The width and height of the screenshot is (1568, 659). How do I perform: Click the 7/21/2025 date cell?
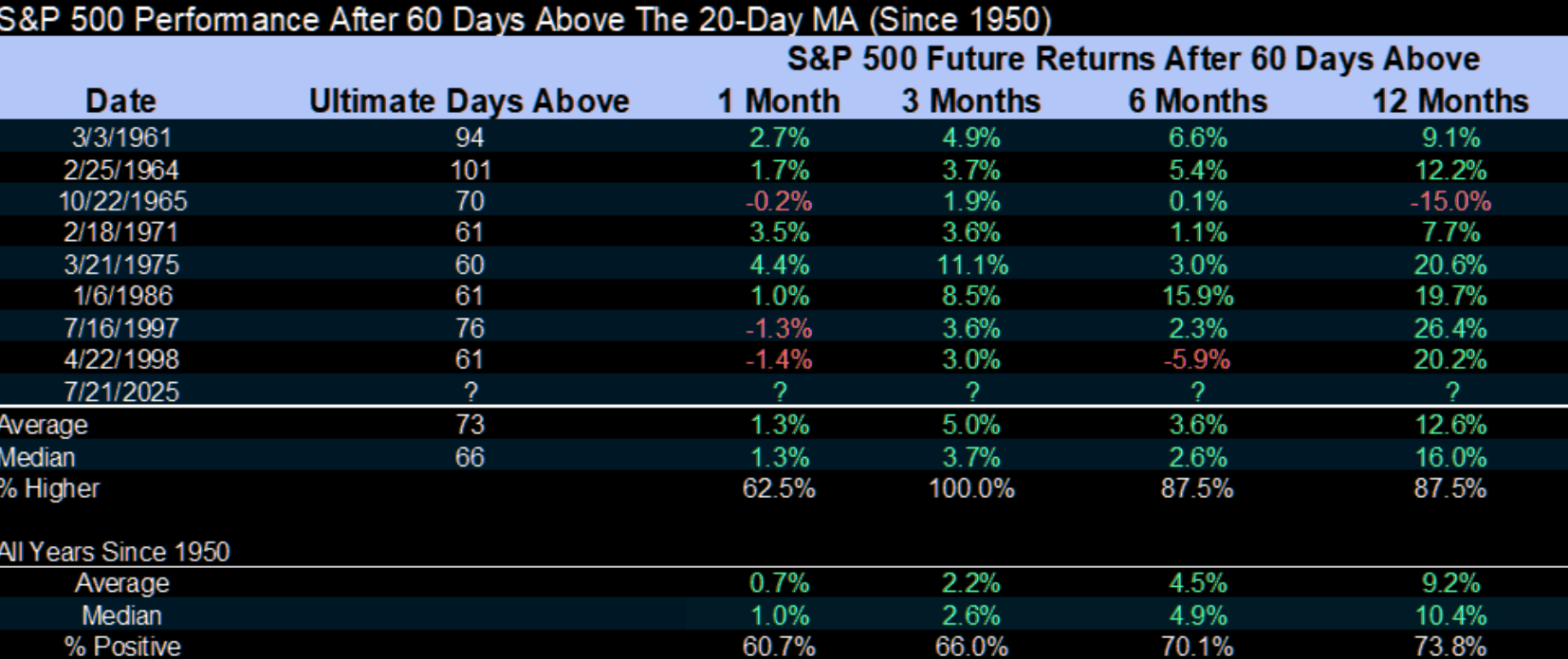(x=121, y=392)
